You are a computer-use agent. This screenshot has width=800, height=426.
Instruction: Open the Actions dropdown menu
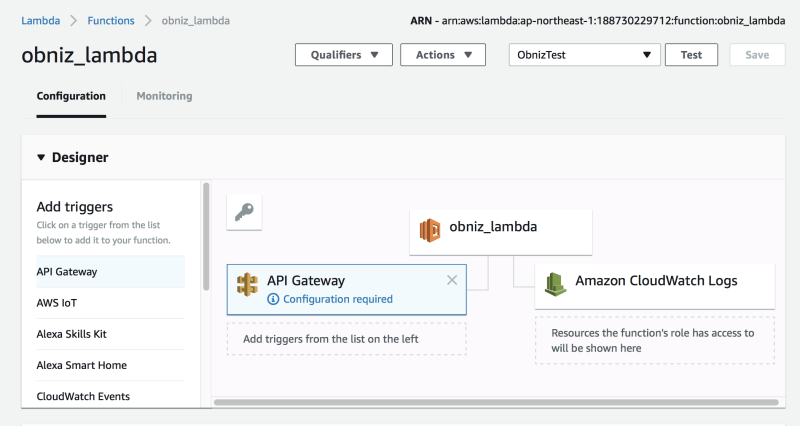[x=442, y=55]
